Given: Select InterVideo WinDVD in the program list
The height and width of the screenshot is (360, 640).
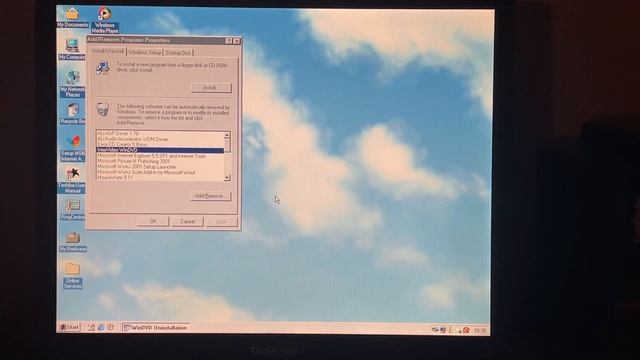Looking at the screenshot, I should (x=160, y=150).
